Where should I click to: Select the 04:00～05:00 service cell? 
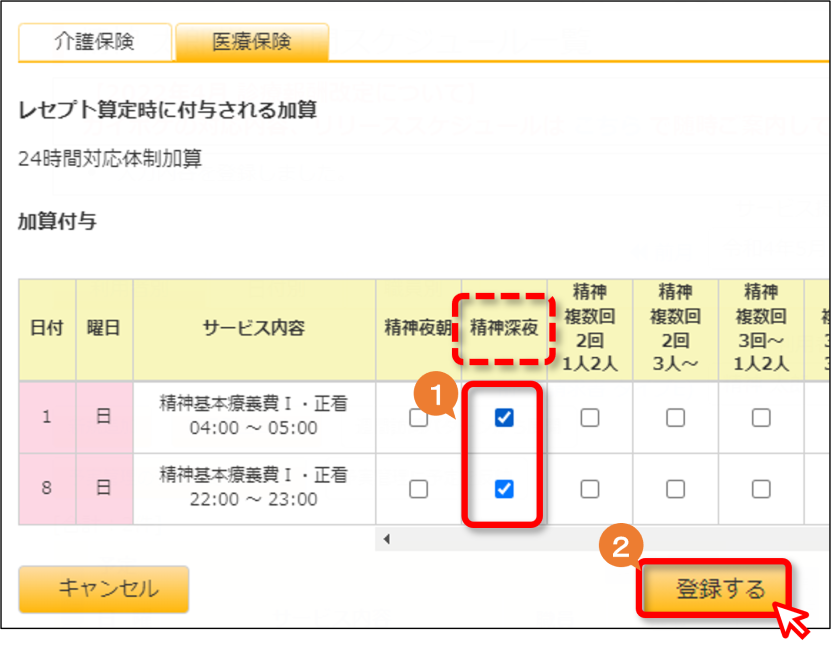click(254, 416)
